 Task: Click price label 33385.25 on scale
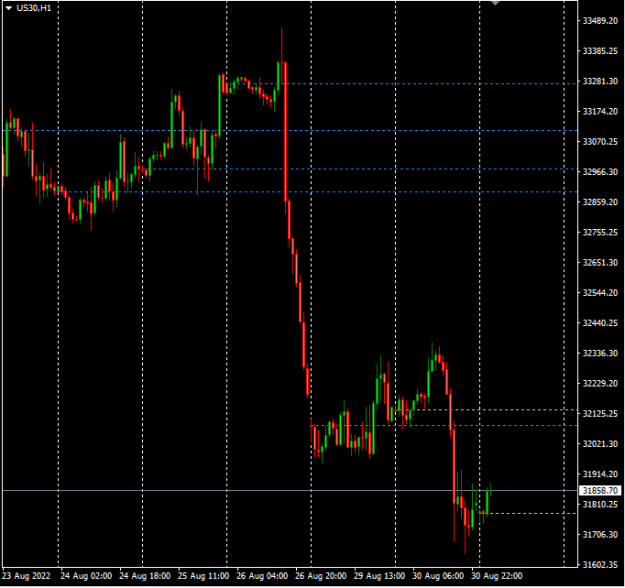600,51
